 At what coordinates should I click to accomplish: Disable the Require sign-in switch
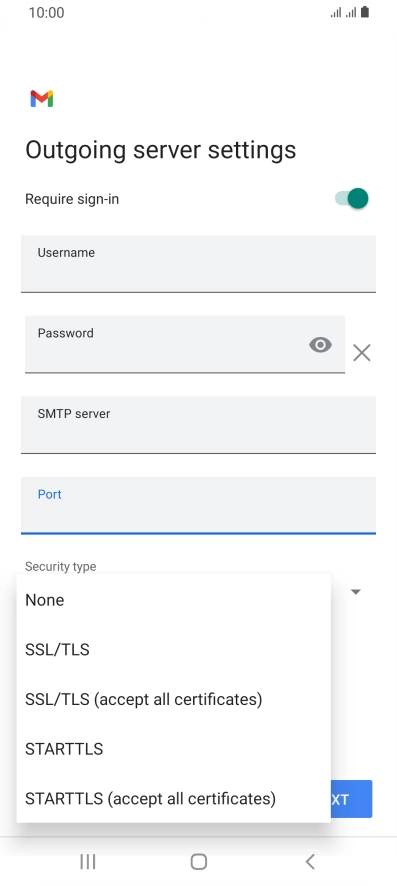tap(351, 199)
